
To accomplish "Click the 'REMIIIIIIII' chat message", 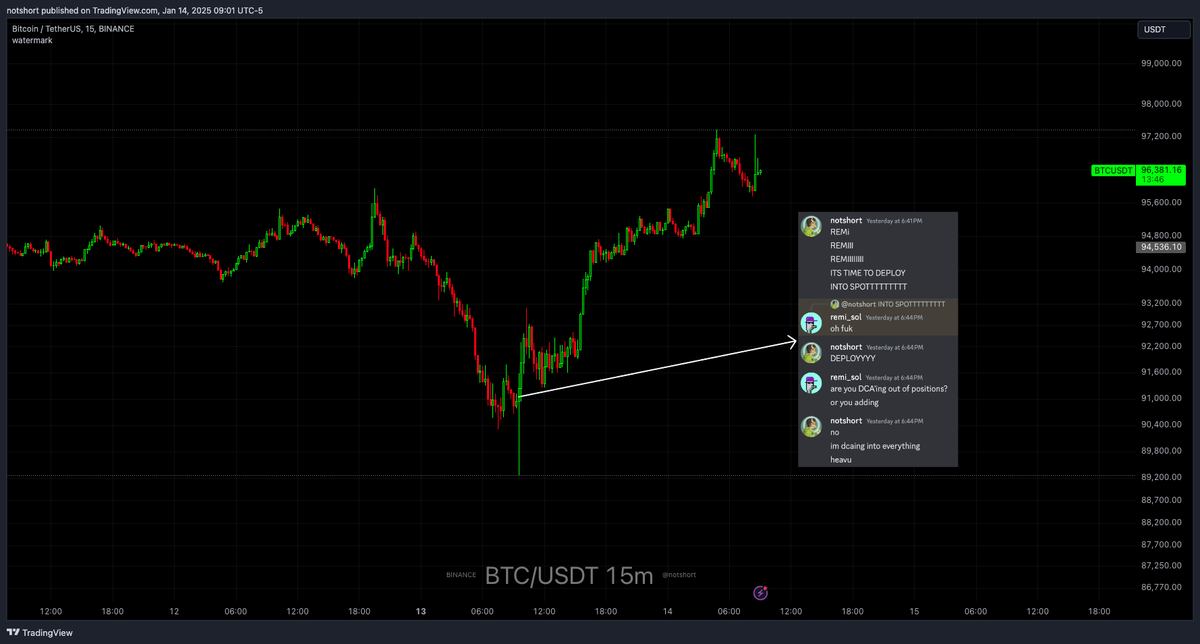I will [x=846, y=259].
